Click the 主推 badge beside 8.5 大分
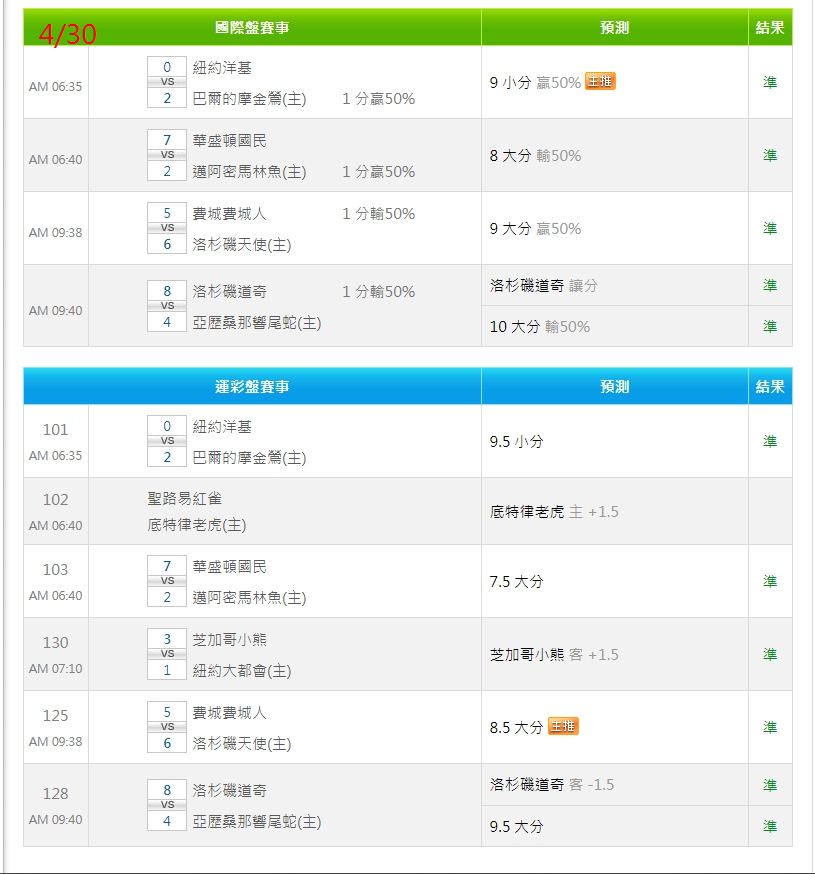Viewport: 815px width, 874px height. (563, 726)
